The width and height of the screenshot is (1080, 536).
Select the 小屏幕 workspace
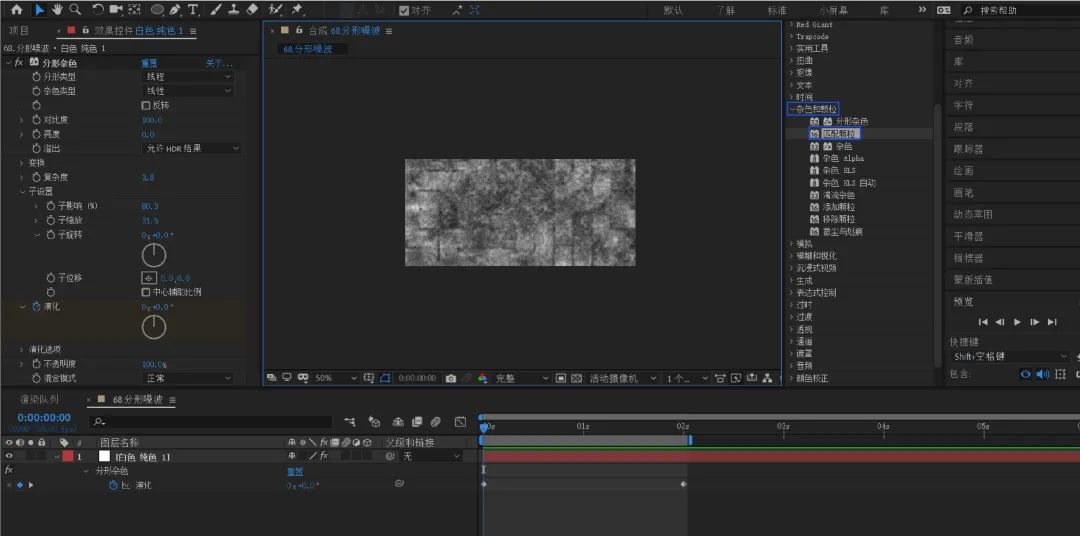pos(833,10)
